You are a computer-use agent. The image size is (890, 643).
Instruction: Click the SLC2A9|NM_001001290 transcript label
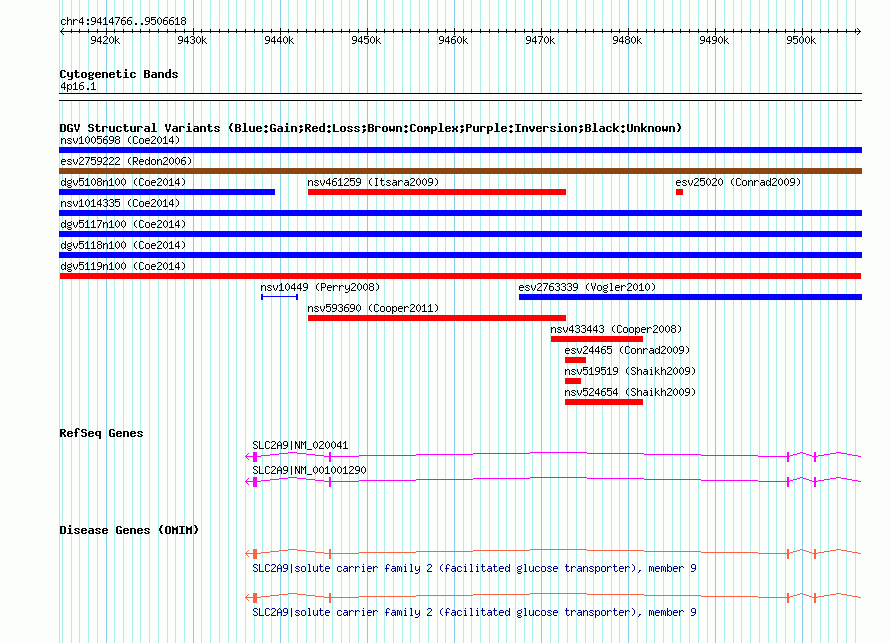[309, 470]
